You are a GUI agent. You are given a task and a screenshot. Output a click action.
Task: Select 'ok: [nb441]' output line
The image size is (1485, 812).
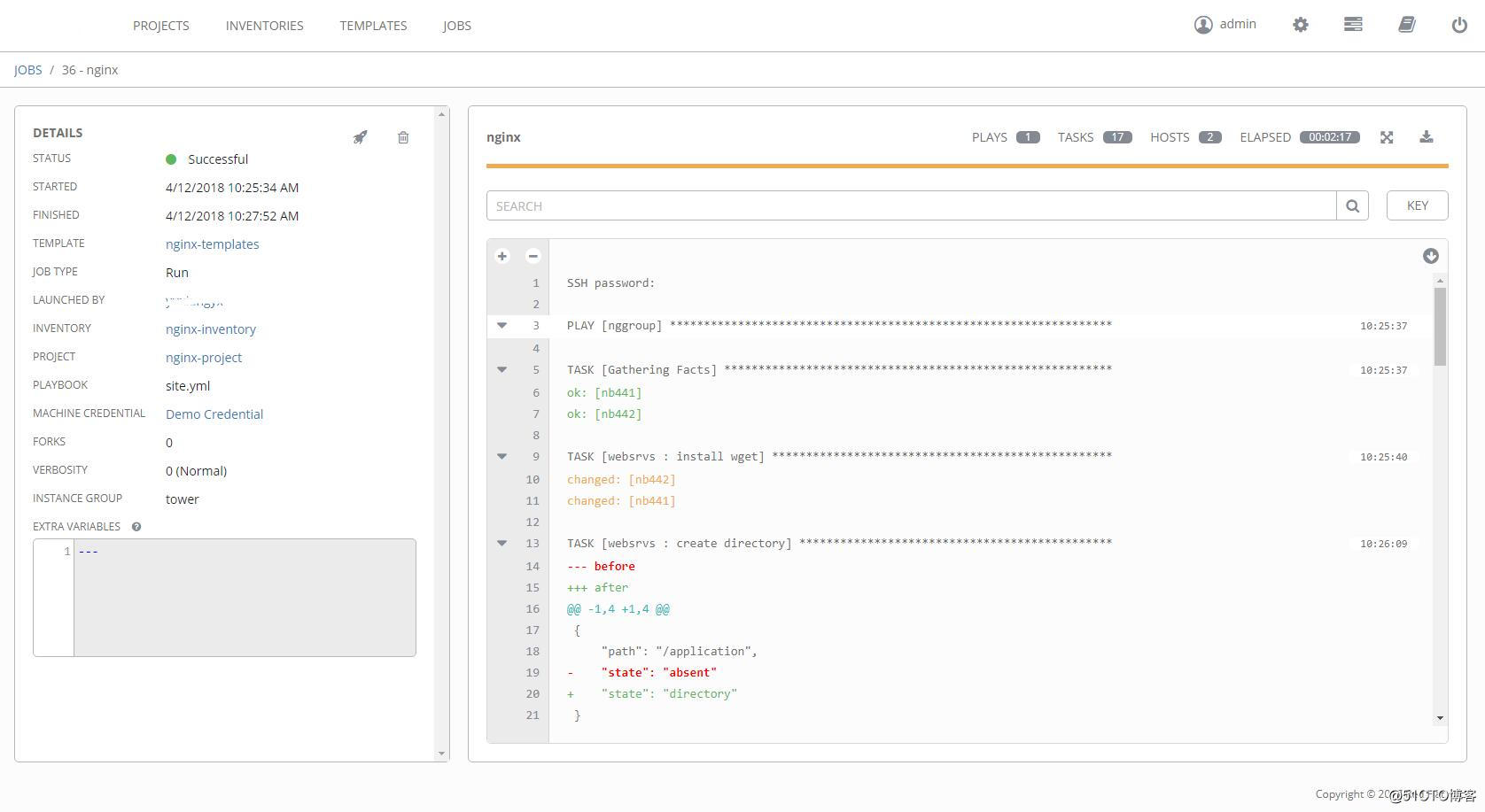[604, 392]
